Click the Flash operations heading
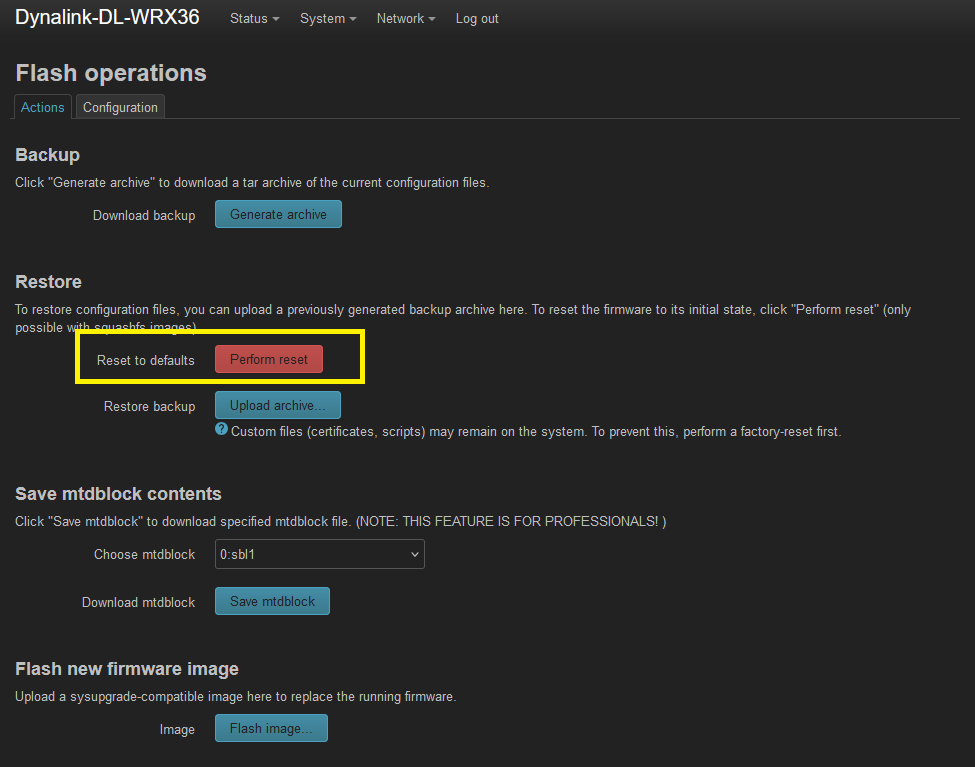This screenshot has width=975, height=767. point(111,73)
